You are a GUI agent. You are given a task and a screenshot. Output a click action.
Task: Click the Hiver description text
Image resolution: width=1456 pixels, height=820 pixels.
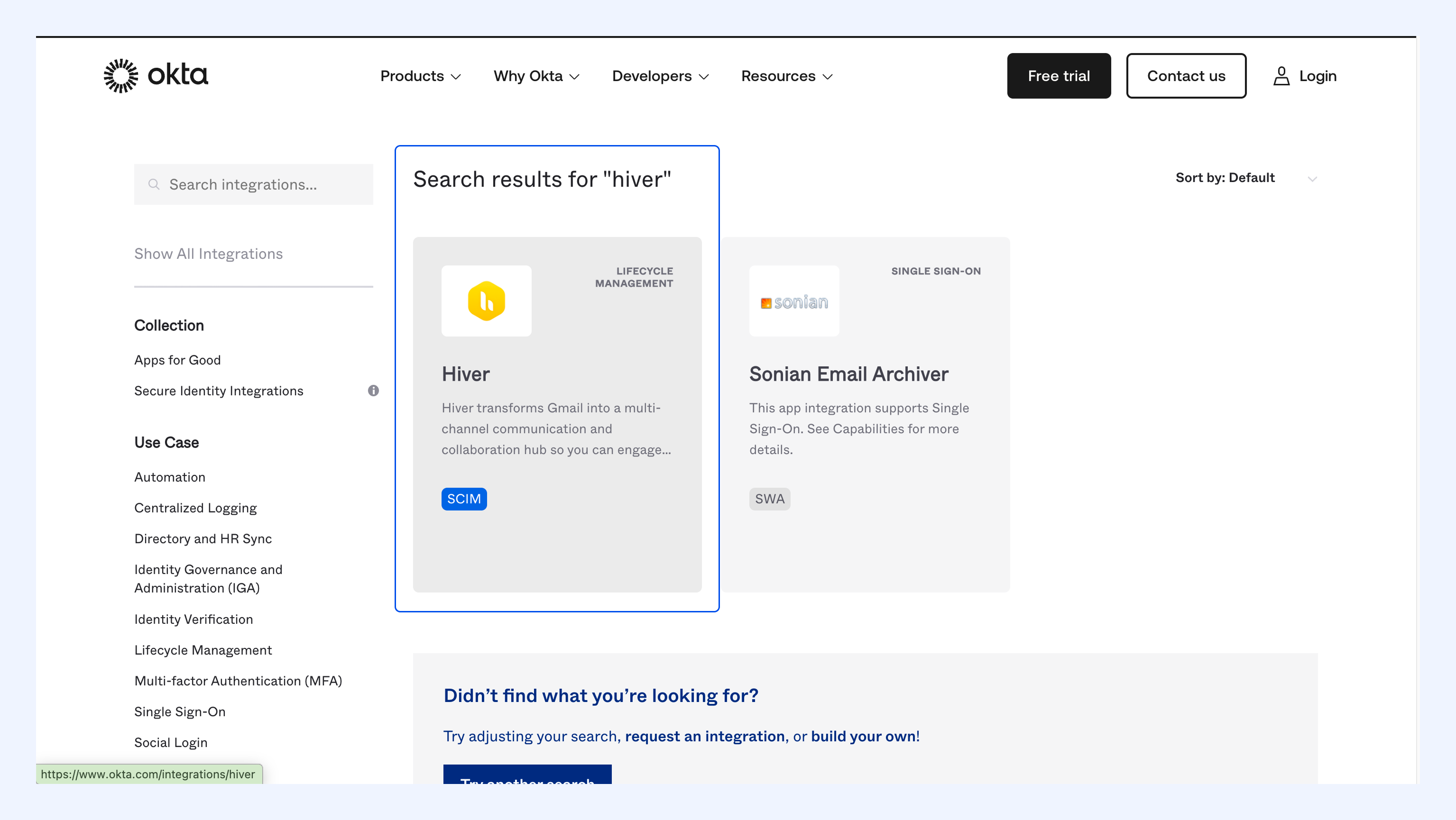[556, 428]
